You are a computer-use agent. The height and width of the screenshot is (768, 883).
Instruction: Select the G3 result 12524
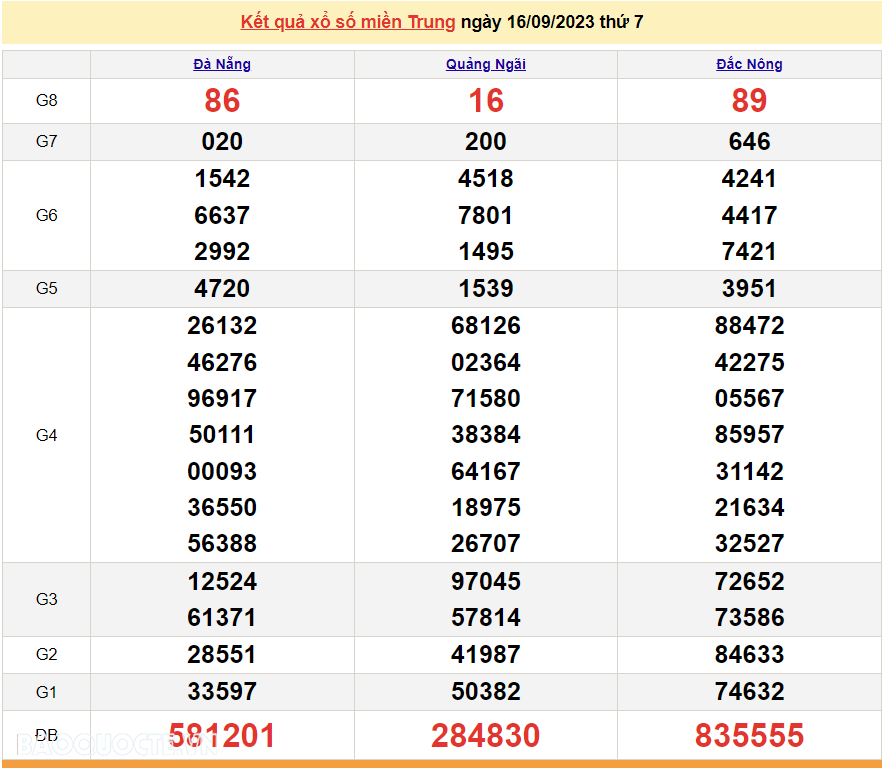(222, 581)
